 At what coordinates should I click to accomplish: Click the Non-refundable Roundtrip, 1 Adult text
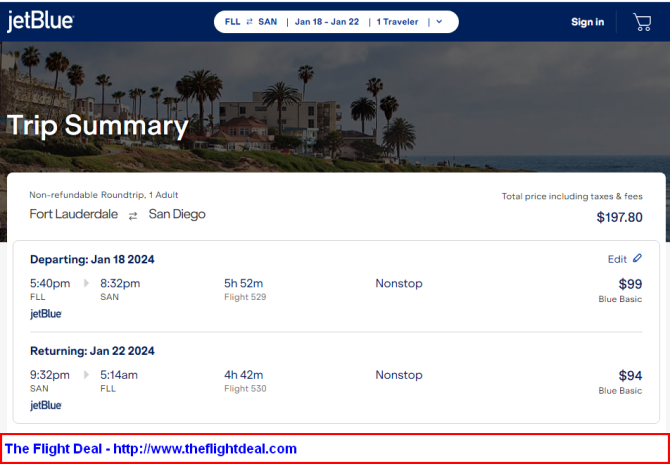(x=104, y=195)
